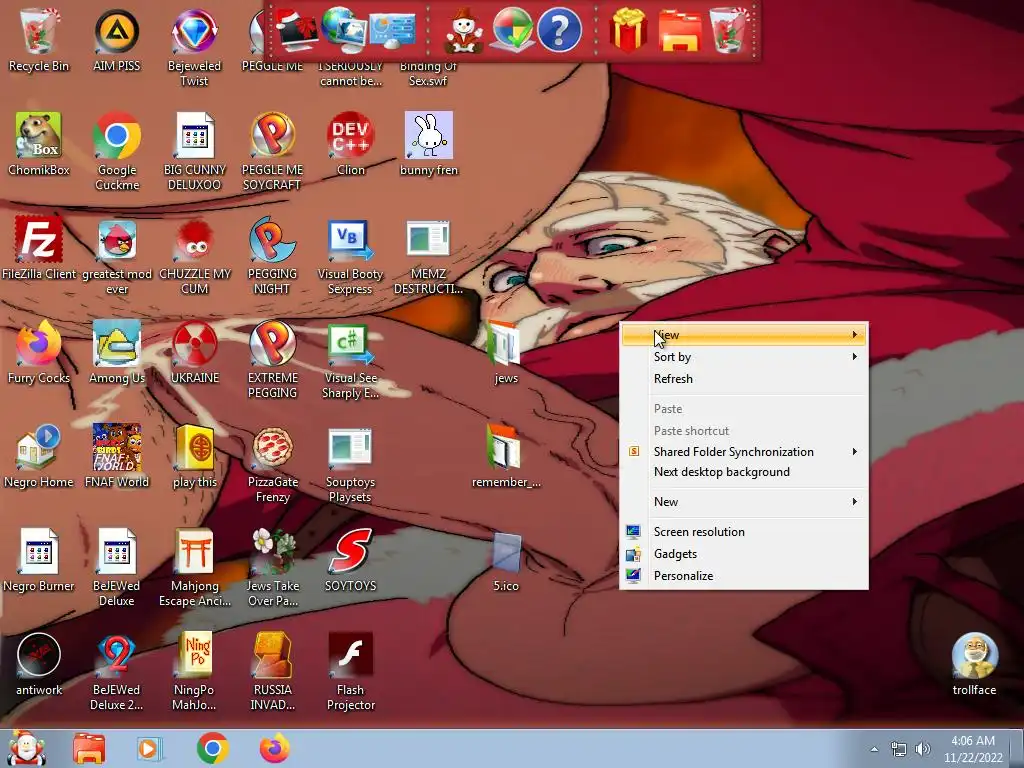This screenshot has width=1024, height=768.
Task: Click the remember_... folder icon
Action: [x=506, y=456]
